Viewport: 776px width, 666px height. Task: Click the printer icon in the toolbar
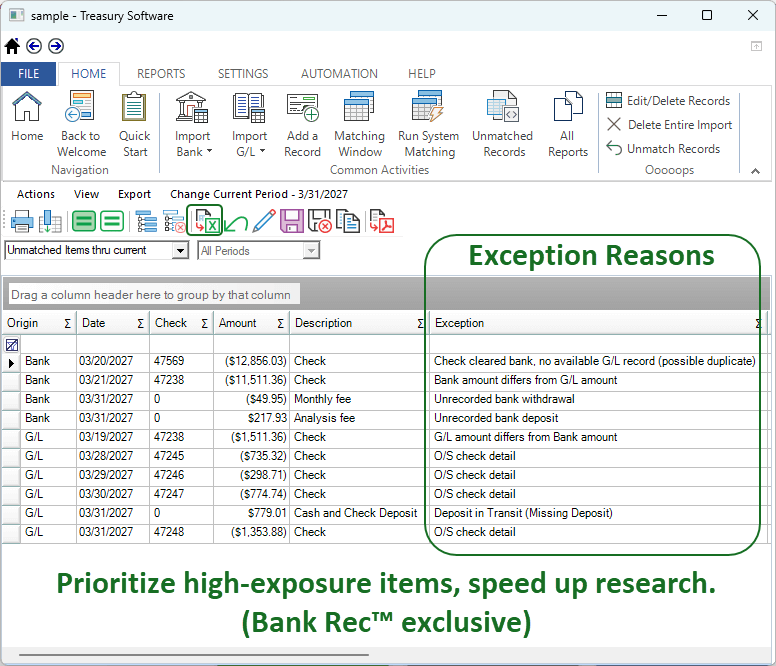pos(21,221)
